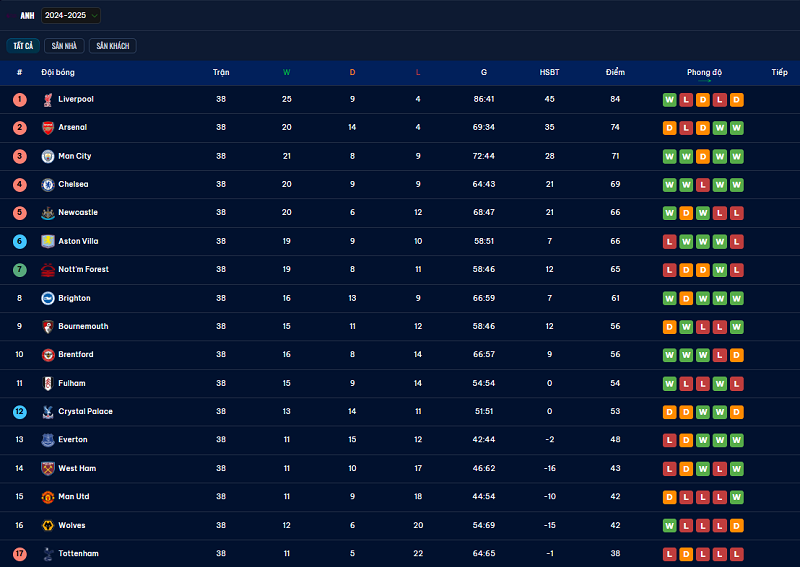The height and width of the screenshot is (567, 800).
Task: Click Wolves' last form result D
Action: click(737, 525)
